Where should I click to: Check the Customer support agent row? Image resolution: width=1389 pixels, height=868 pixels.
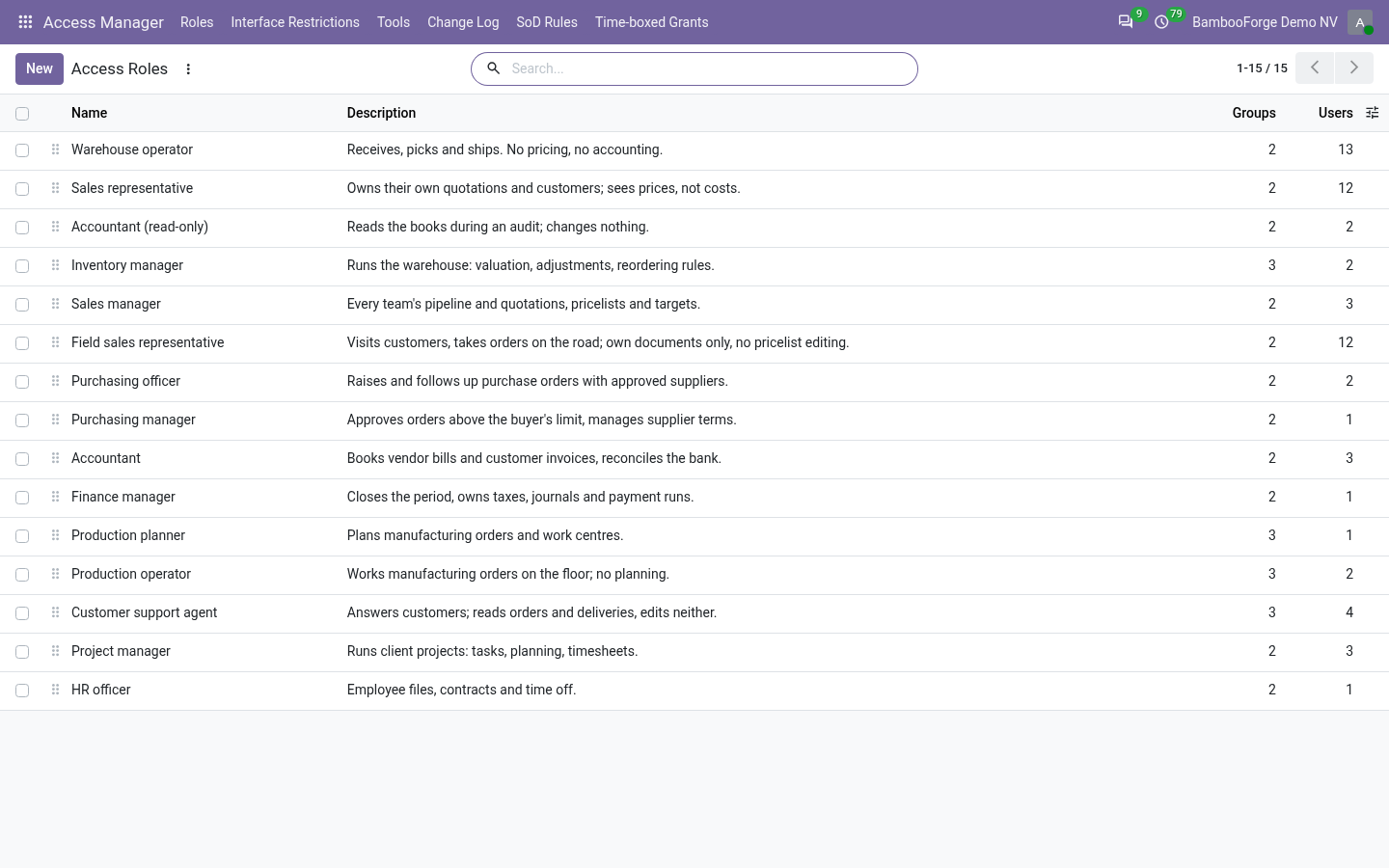(x=22, y=613)
